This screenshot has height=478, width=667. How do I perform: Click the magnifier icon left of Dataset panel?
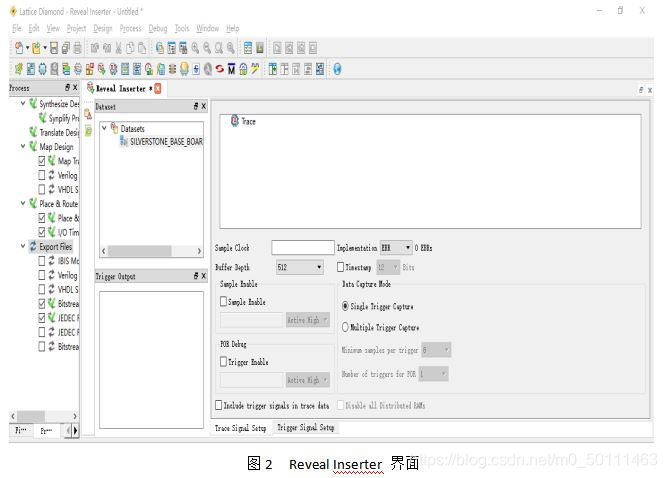coord(88,114)
